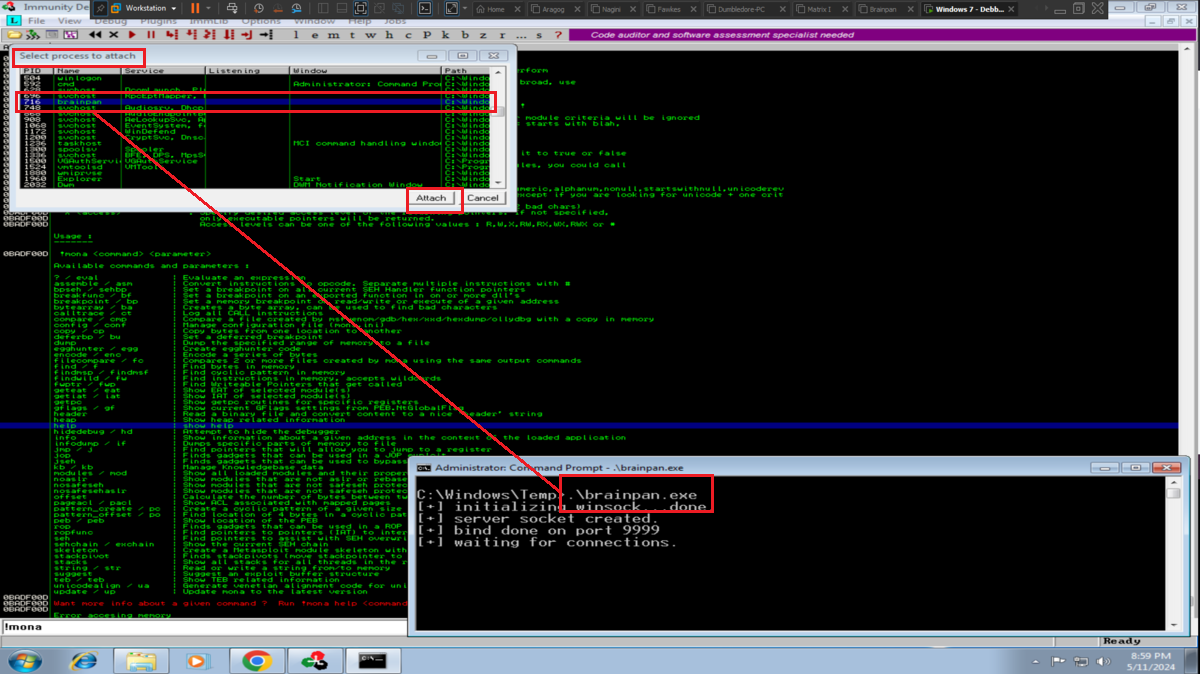
Task: Select the spoolsv process row
Action: (256, 149)
